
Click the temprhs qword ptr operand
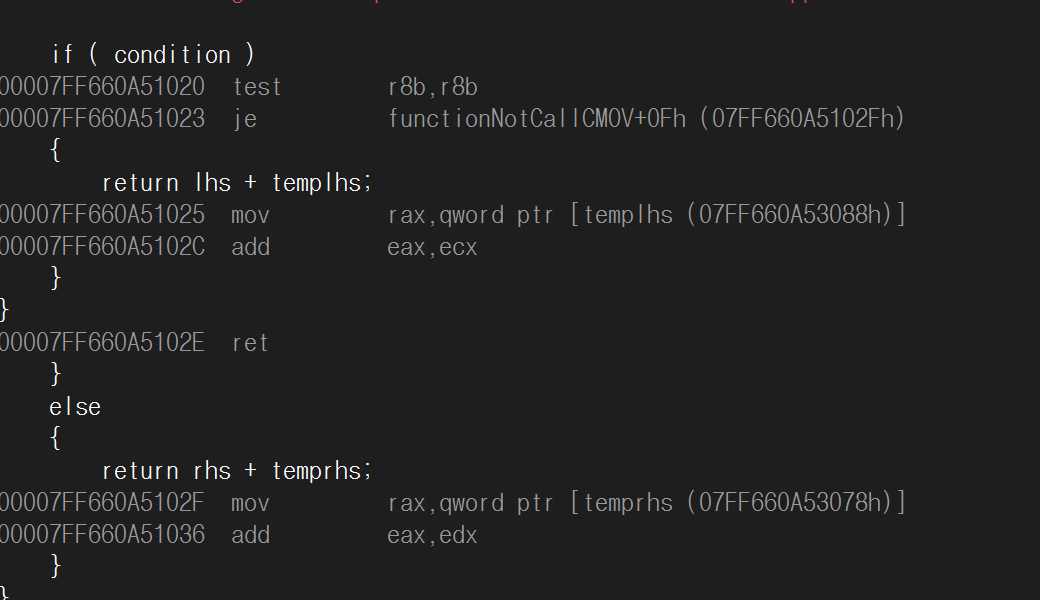click(646, 503)
